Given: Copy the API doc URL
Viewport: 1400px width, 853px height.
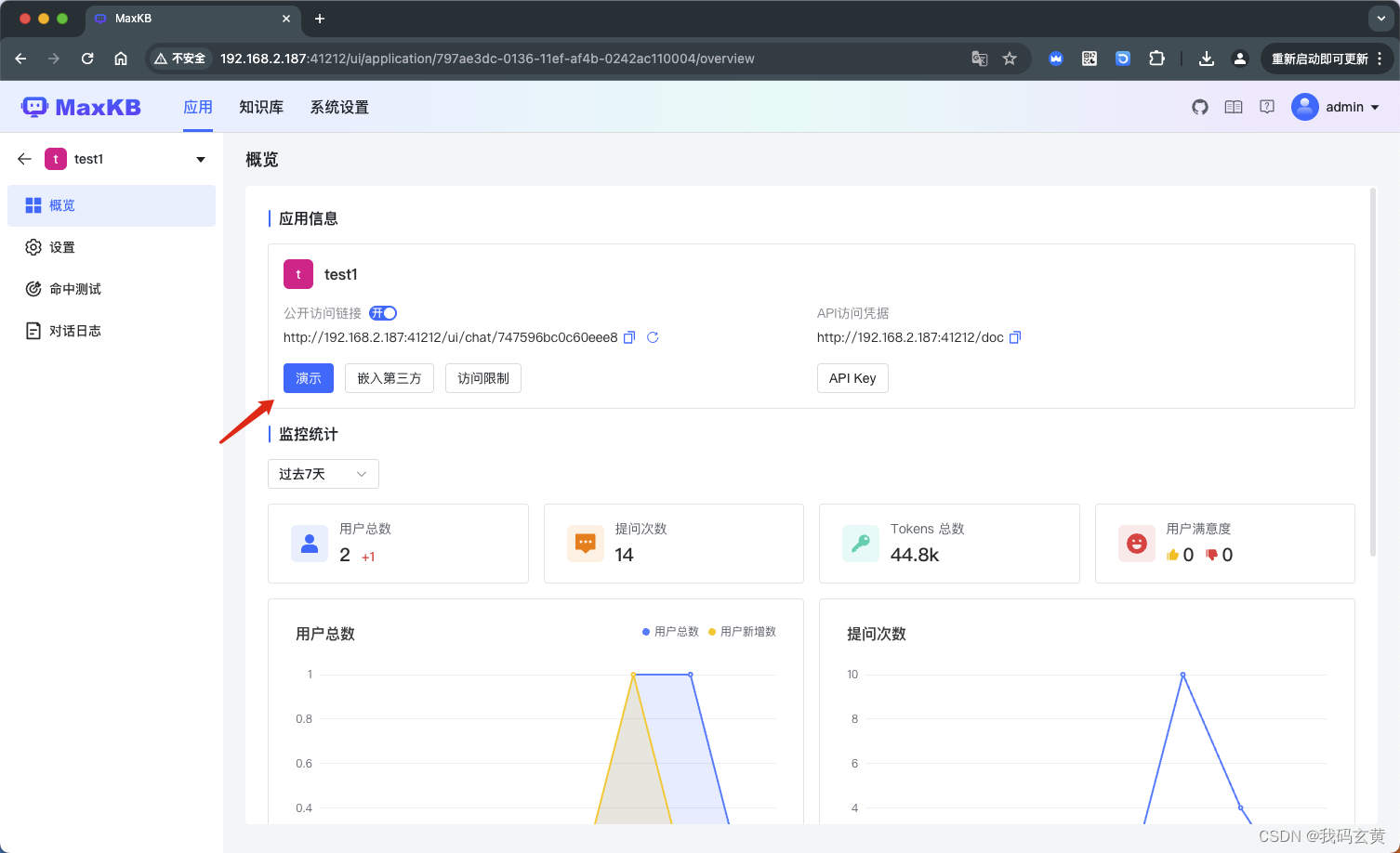Looking at the screenshot, I should coord(1015,337).
